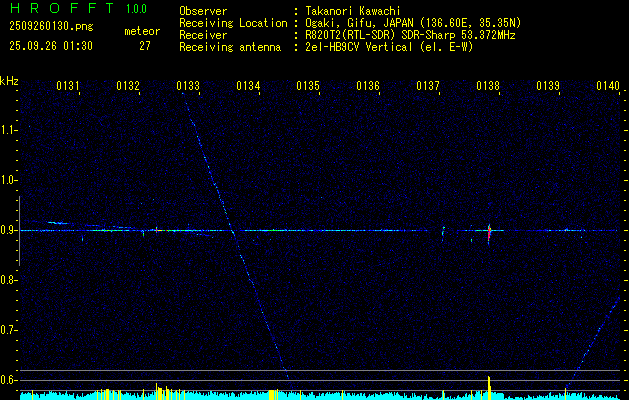629x400 pixels.
Task: Click the Receiving Location text line
Action: (x=350, y=23)
